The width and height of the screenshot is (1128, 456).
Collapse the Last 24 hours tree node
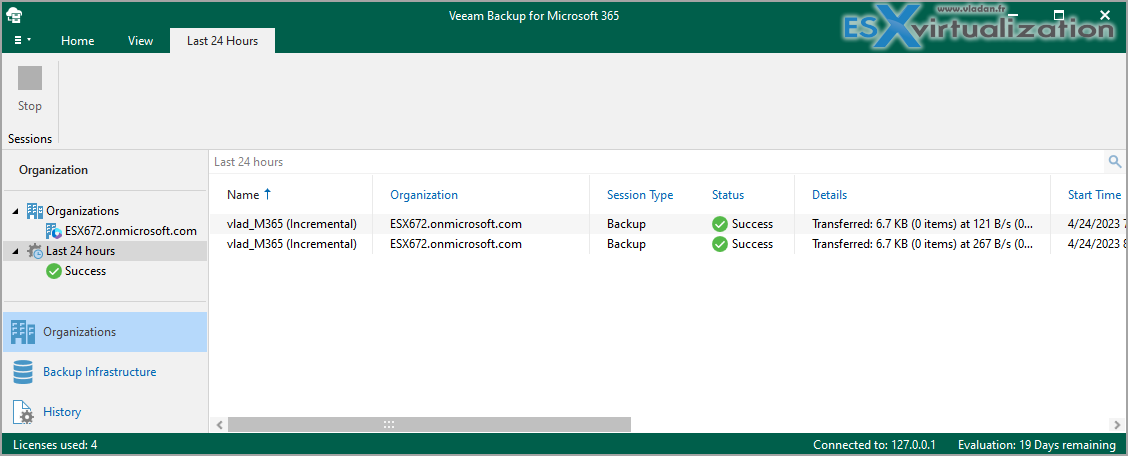(x=16, y=251)
